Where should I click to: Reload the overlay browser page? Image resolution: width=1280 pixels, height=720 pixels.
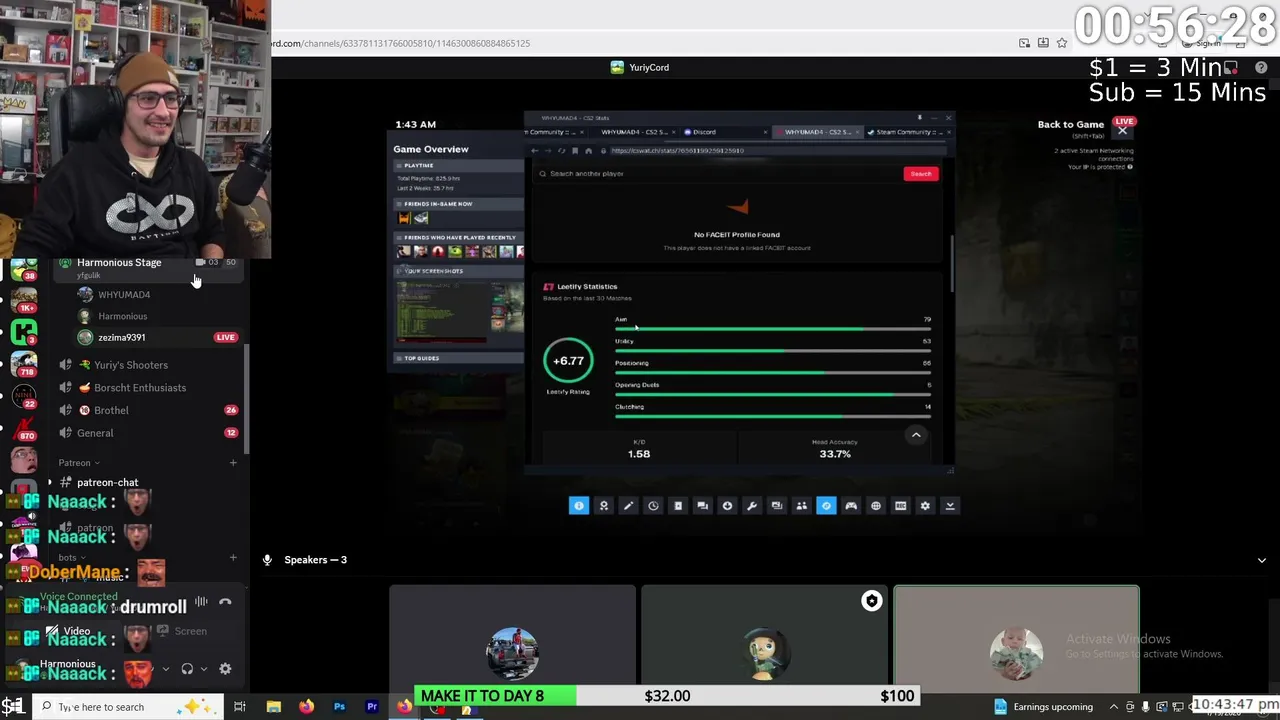pos(561,151)
